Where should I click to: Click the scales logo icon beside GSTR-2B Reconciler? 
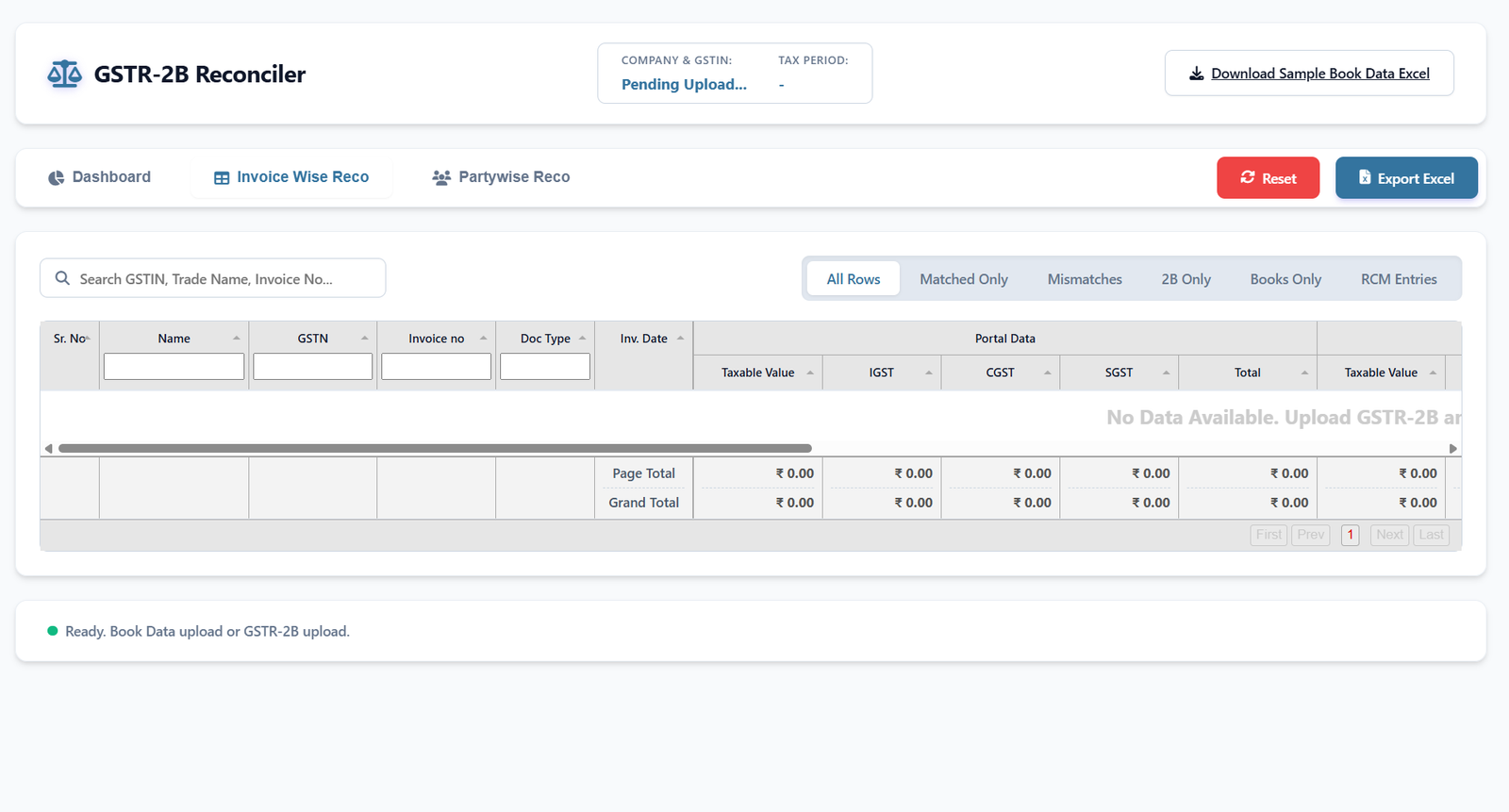coord(64,74)
